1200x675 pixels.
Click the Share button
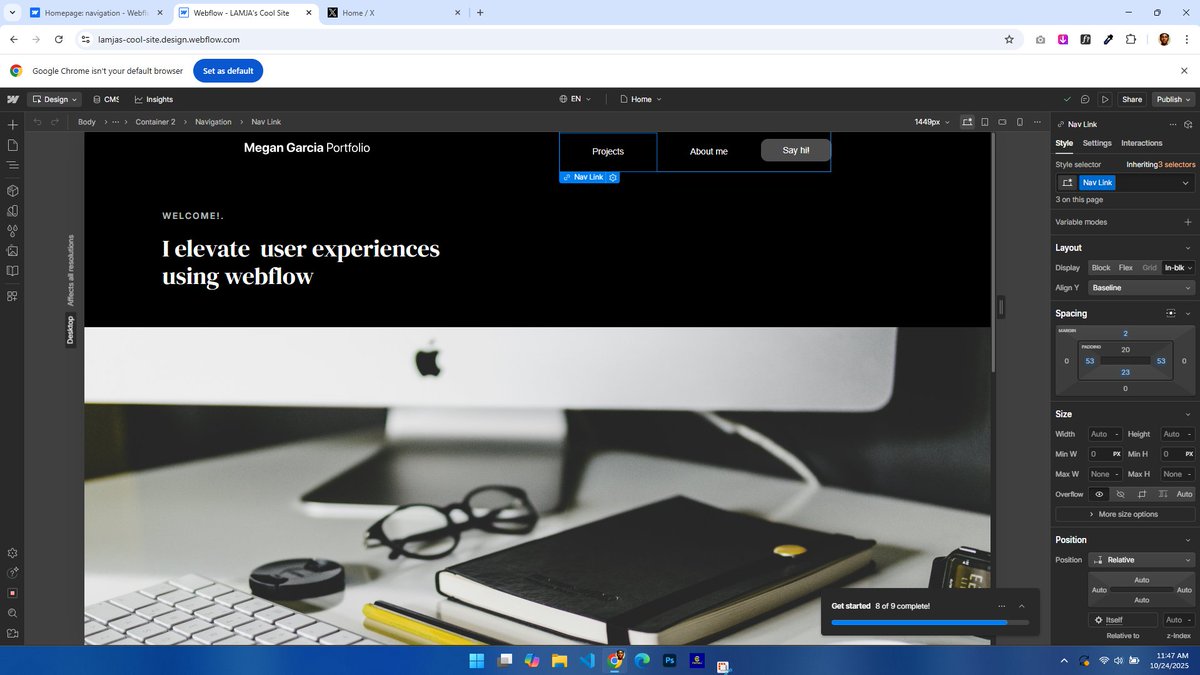pyautogui.click(x=1131, y=99)
